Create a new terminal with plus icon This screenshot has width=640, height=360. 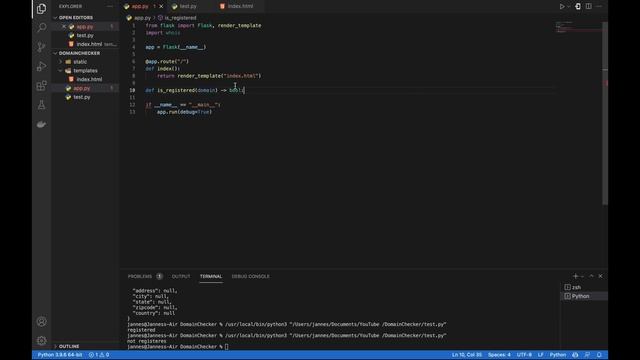[x=576, y=276]
